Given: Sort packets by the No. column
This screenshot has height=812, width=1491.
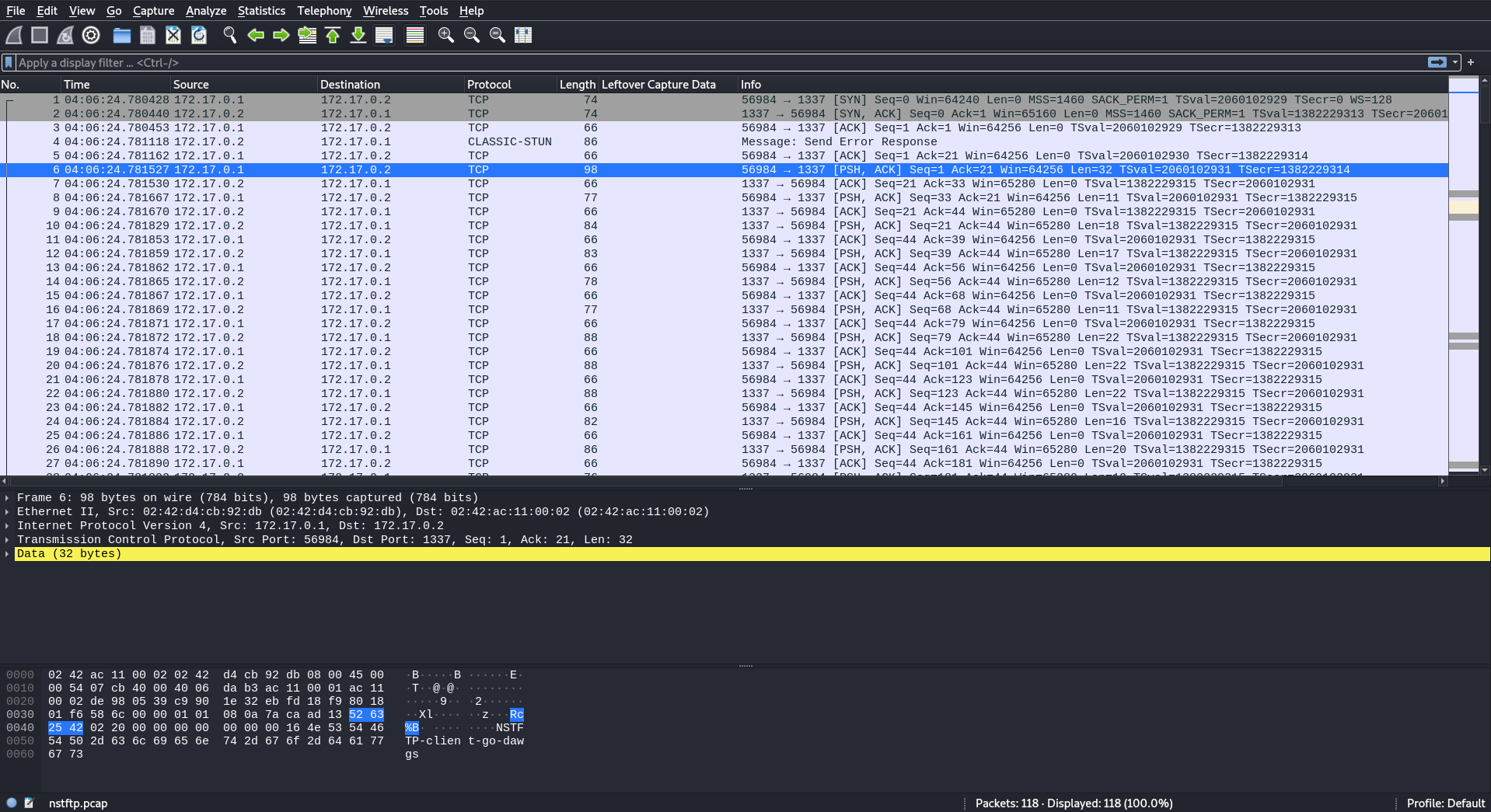Looking at the screenshot, I should click(x=30, y=85).
